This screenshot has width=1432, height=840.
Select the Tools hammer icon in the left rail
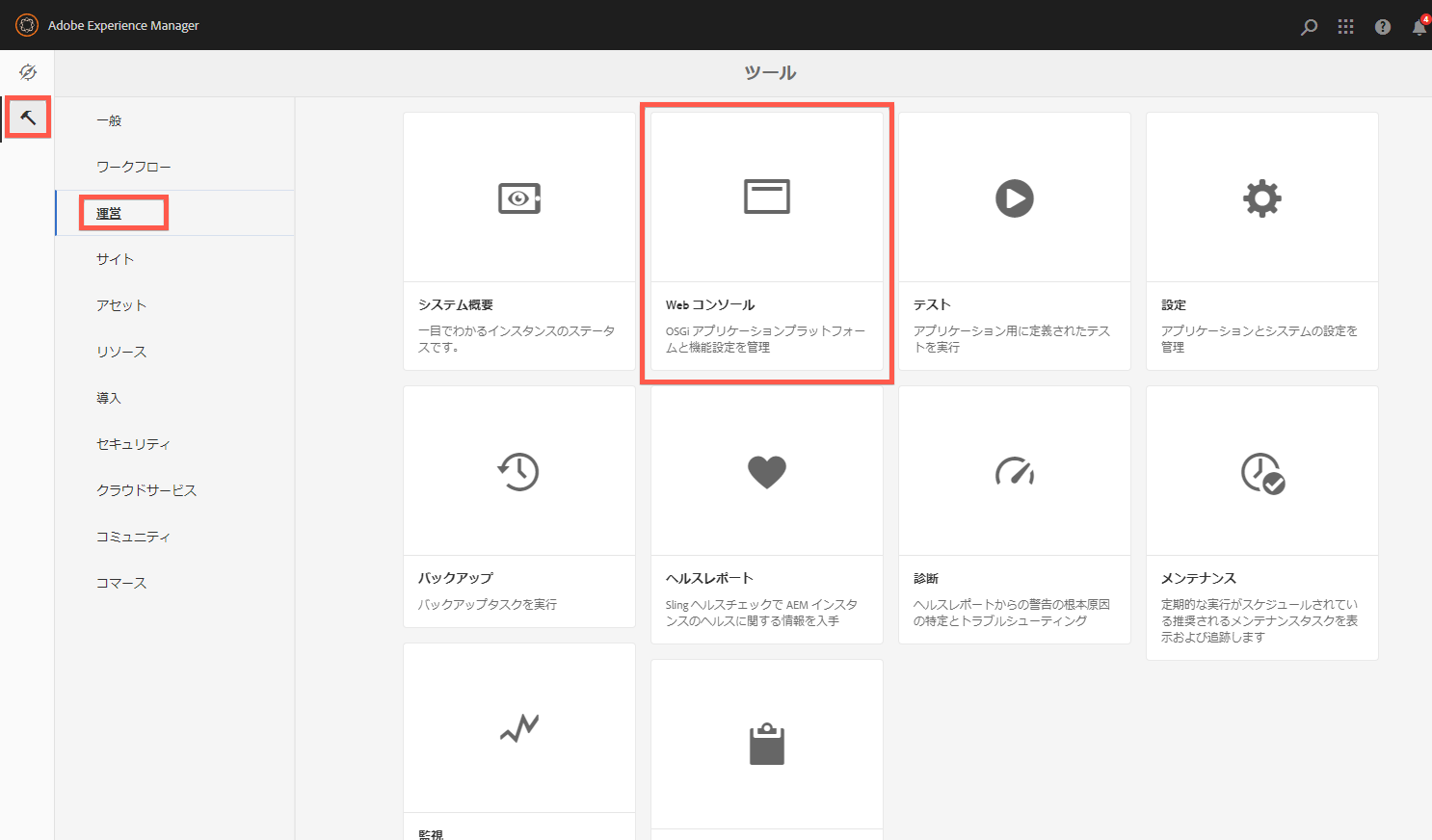point(27,118)
